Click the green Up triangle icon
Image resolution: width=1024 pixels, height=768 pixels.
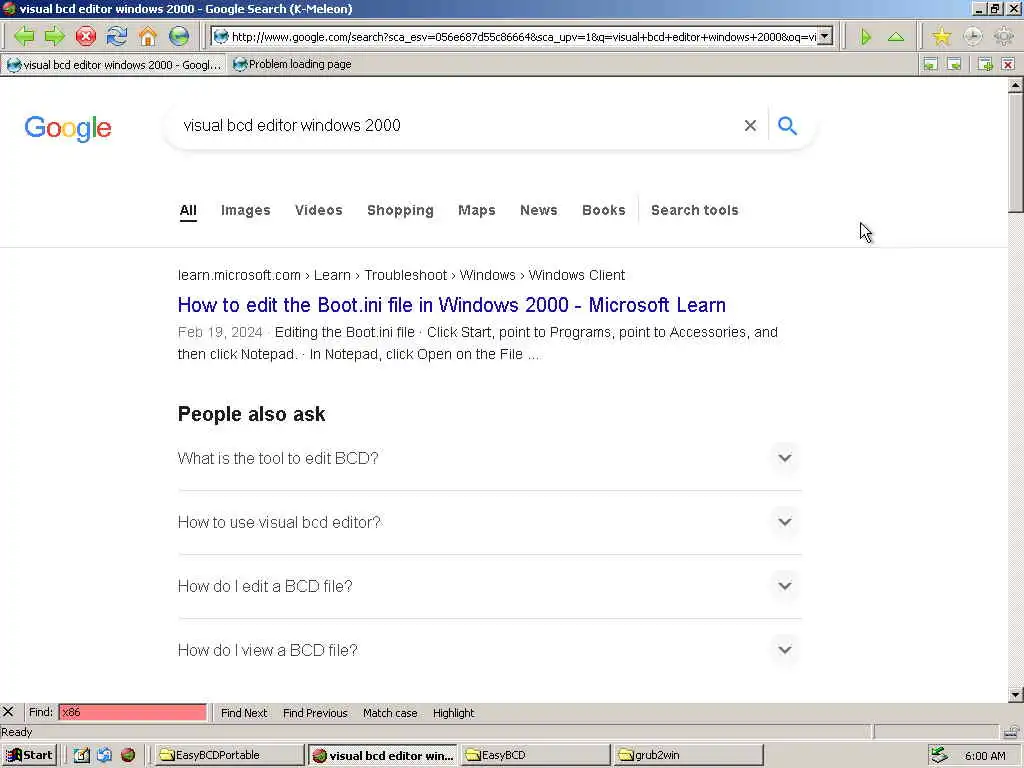click(896, 37)
